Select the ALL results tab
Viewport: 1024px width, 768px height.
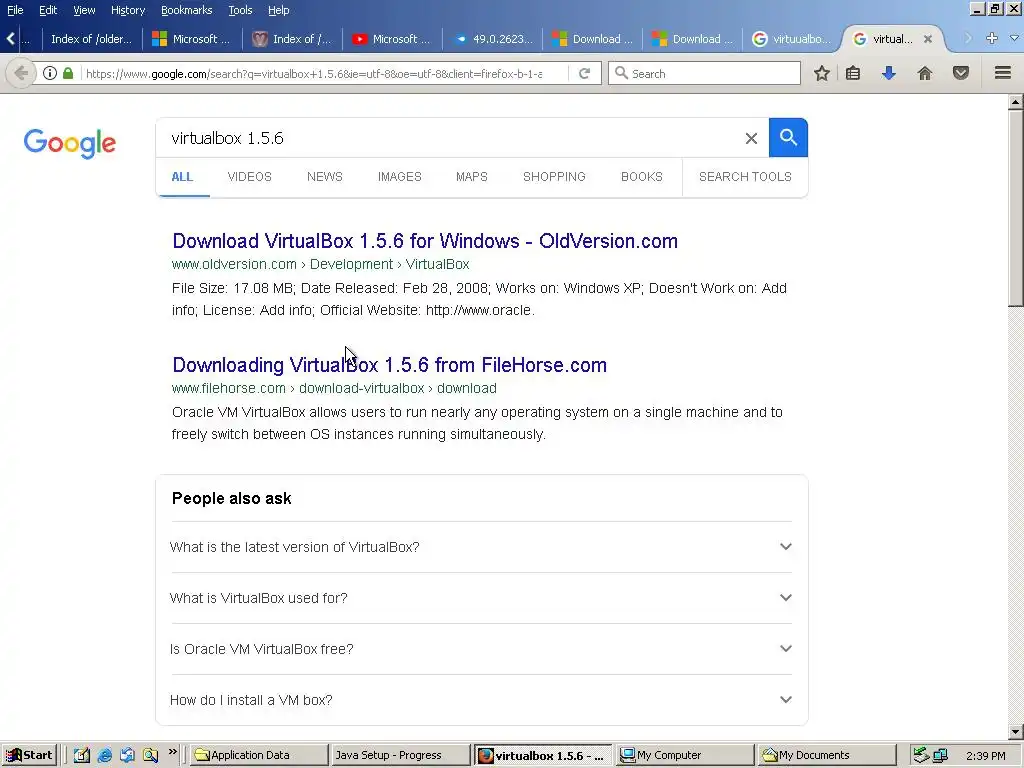(x=182, y=177)
